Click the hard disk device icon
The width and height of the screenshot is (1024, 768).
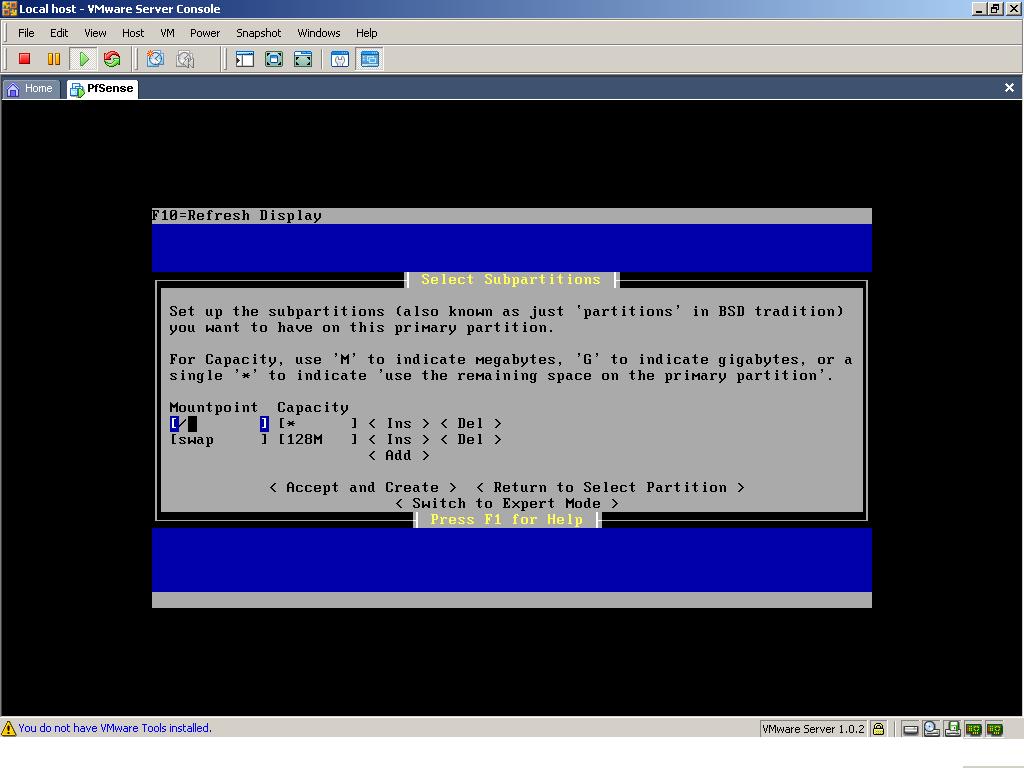point(910,729)
